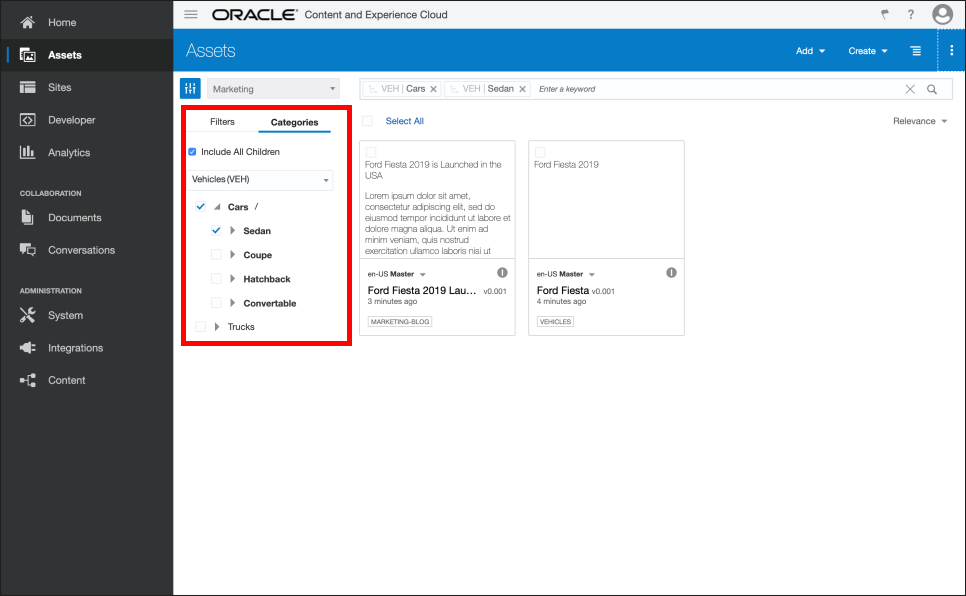966x596 pixels.
Task: Open the Home icon in sidebar
Action: point(27,22)
